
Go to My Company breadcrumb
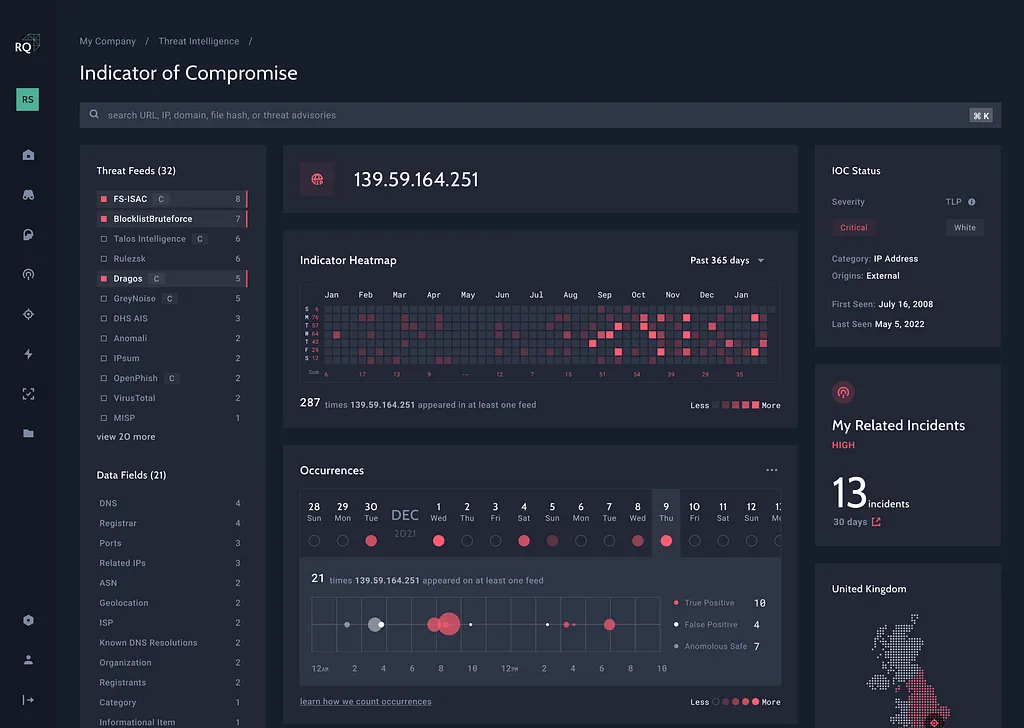[x=108, y=41]
